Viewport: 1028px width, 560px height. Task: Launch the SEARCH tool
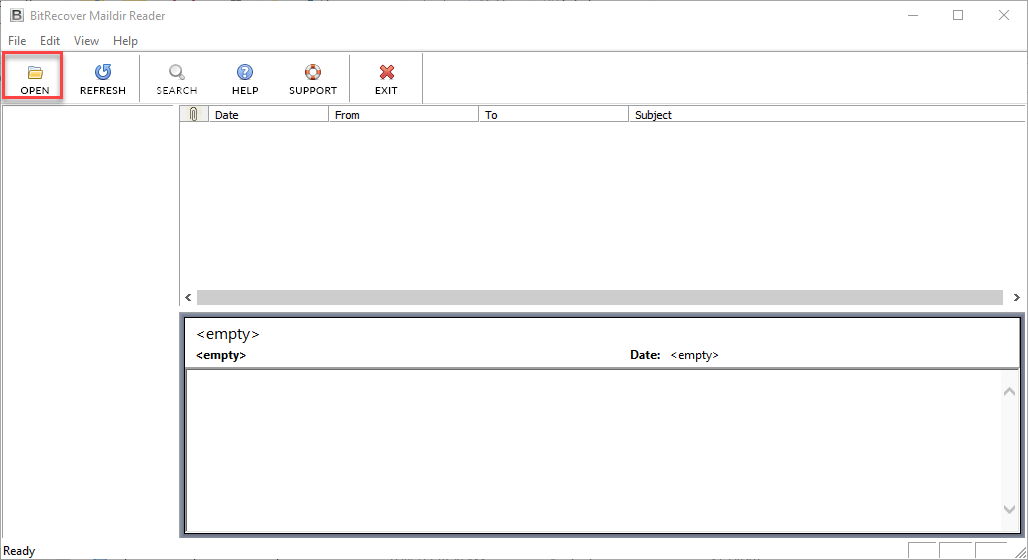pos(176,78)
